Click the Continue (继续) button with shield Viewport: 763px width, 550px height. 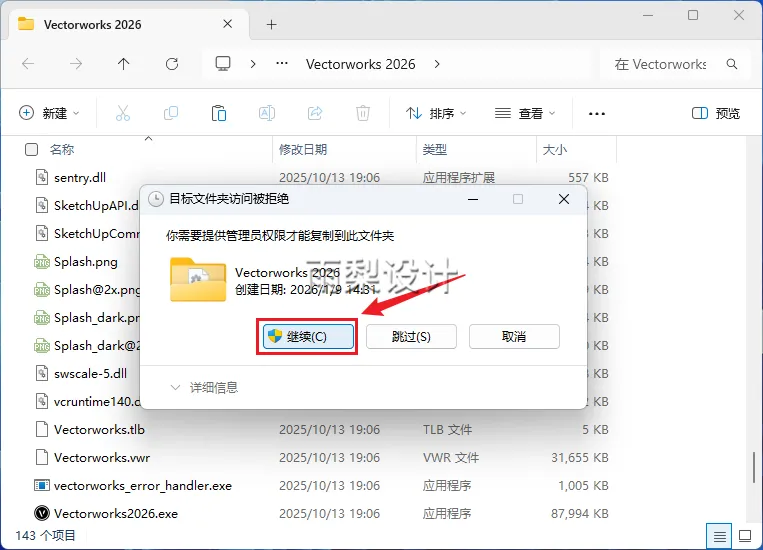pyautogui.click(x=309, y=336)
